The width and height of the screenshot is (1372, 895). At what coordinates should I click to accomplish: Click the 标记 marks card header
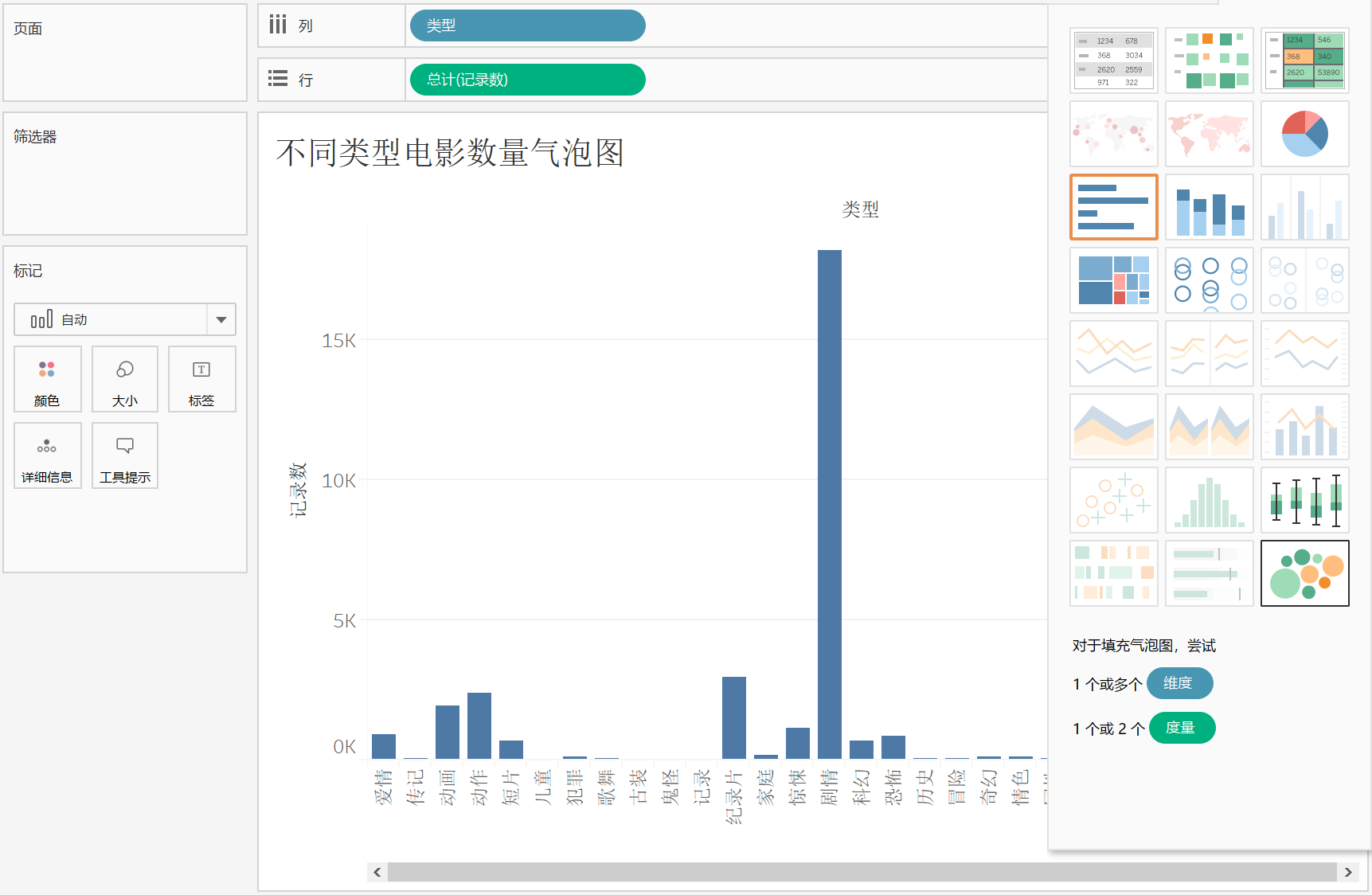(28, 271)
